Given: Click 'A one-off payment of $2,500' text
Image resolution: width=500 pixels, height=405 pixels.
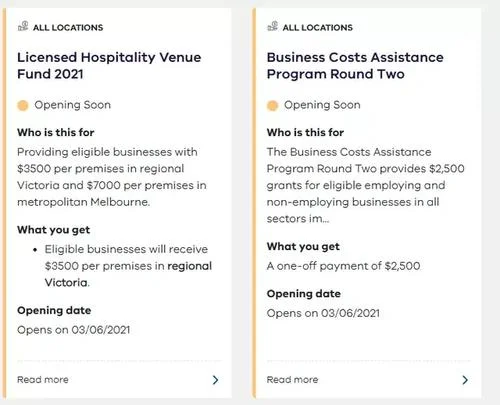Looking at the screenshot, I should (343, 266).
